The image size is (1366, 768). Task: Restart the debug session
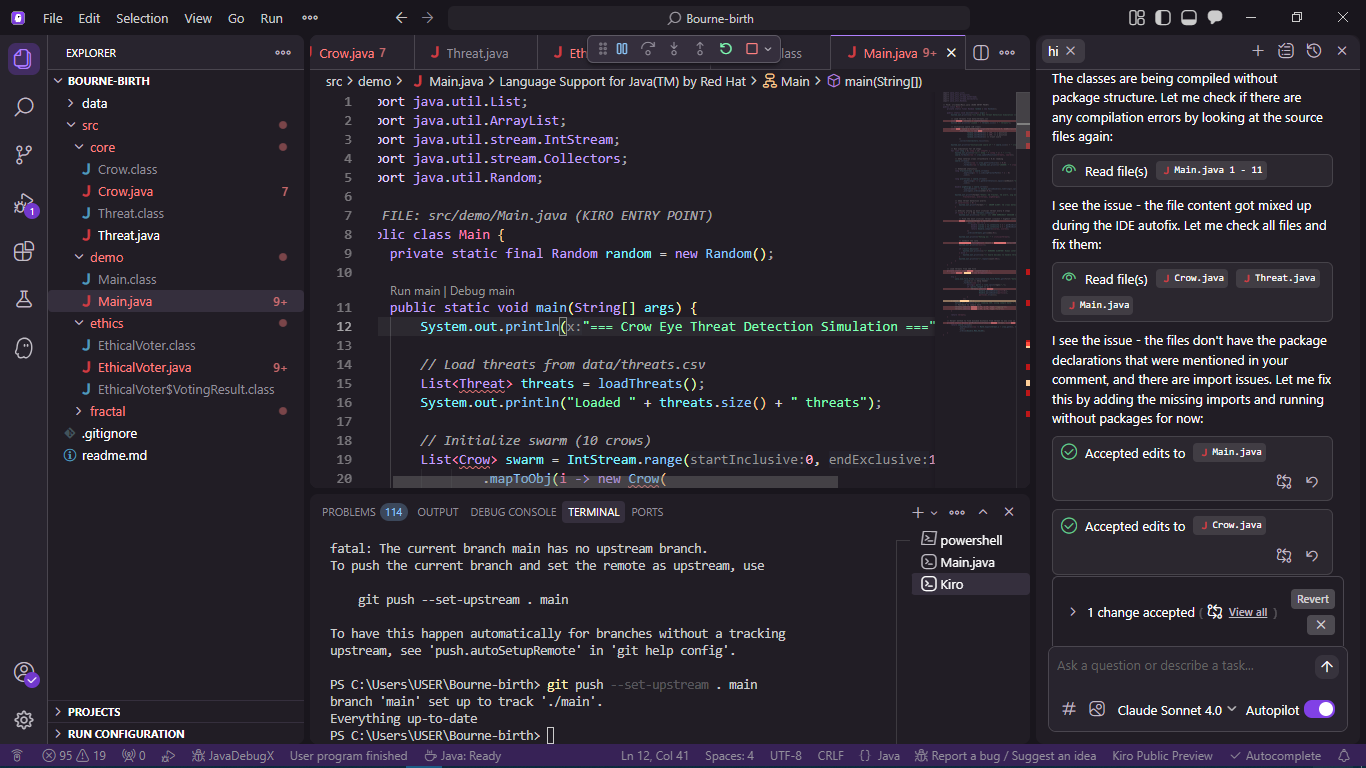(726, 49)
